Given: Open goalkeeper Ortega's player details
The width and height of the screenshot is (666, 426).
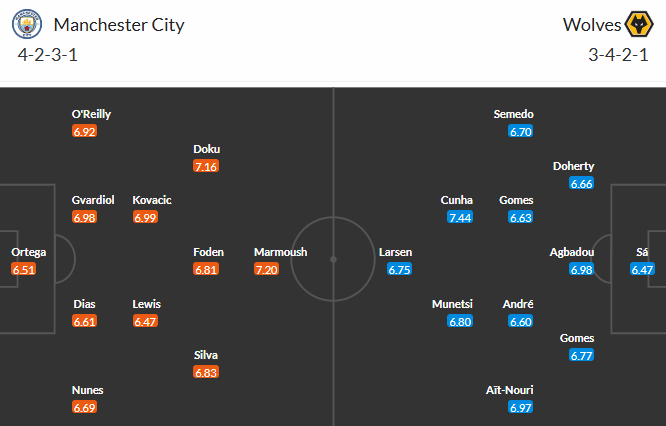Looking at the screenshot, I should click(28, 252).
